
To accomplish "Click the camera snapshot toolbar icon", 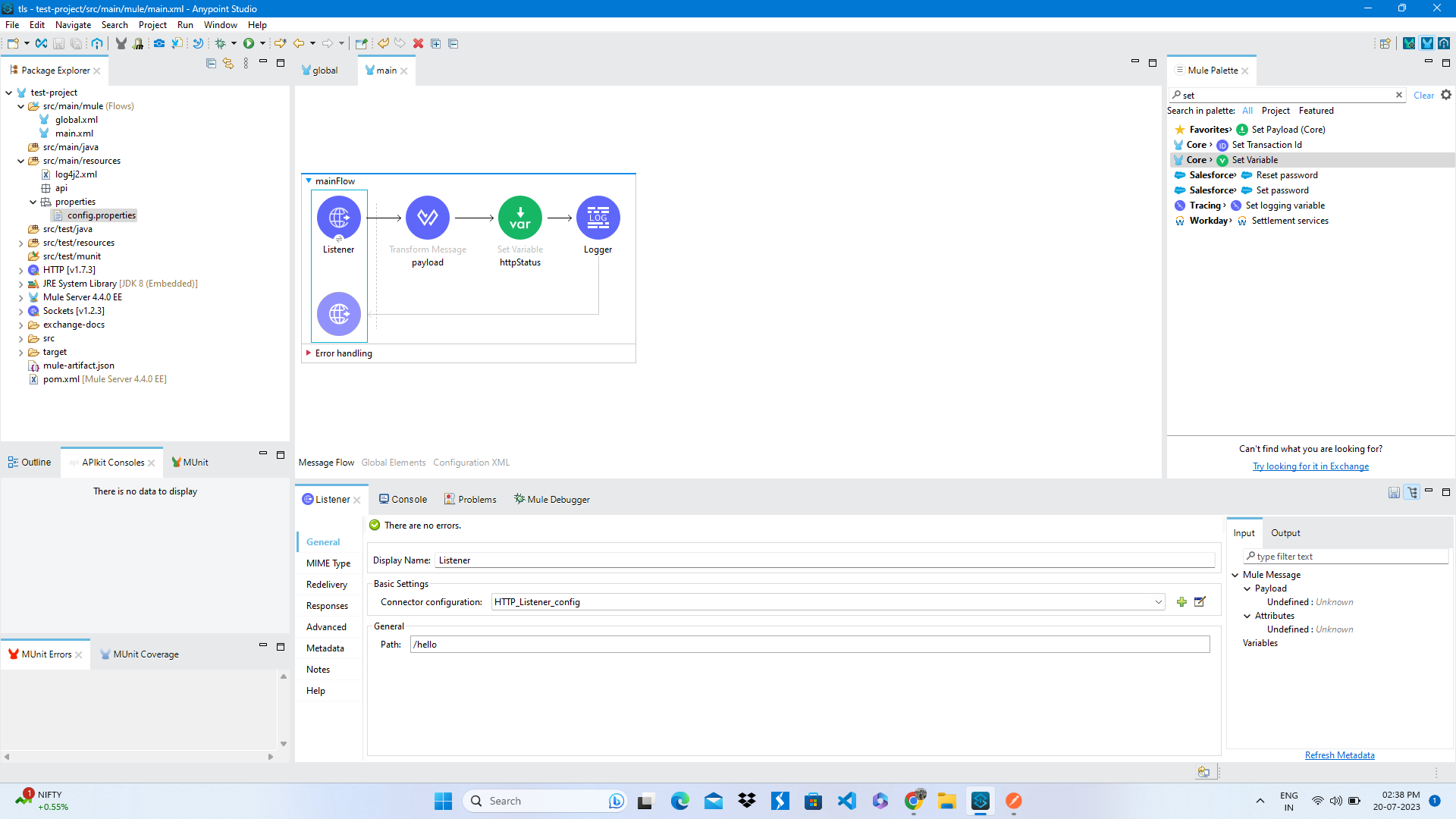I will pos(159,43).
